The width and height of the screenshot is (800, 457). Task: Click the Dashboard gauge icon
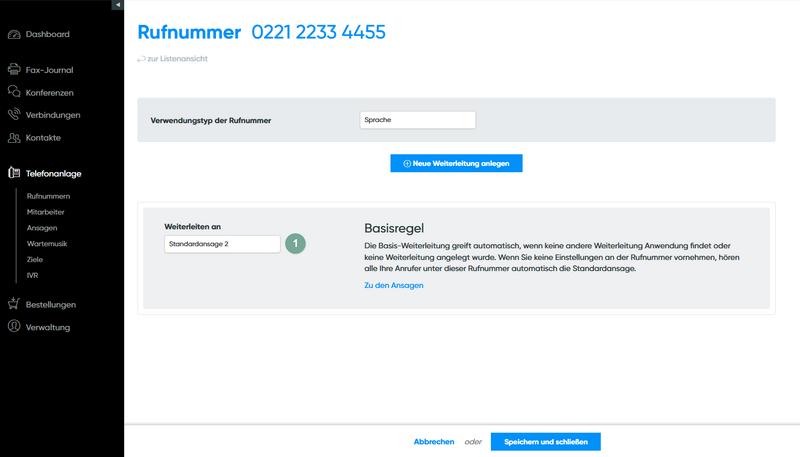14,35
